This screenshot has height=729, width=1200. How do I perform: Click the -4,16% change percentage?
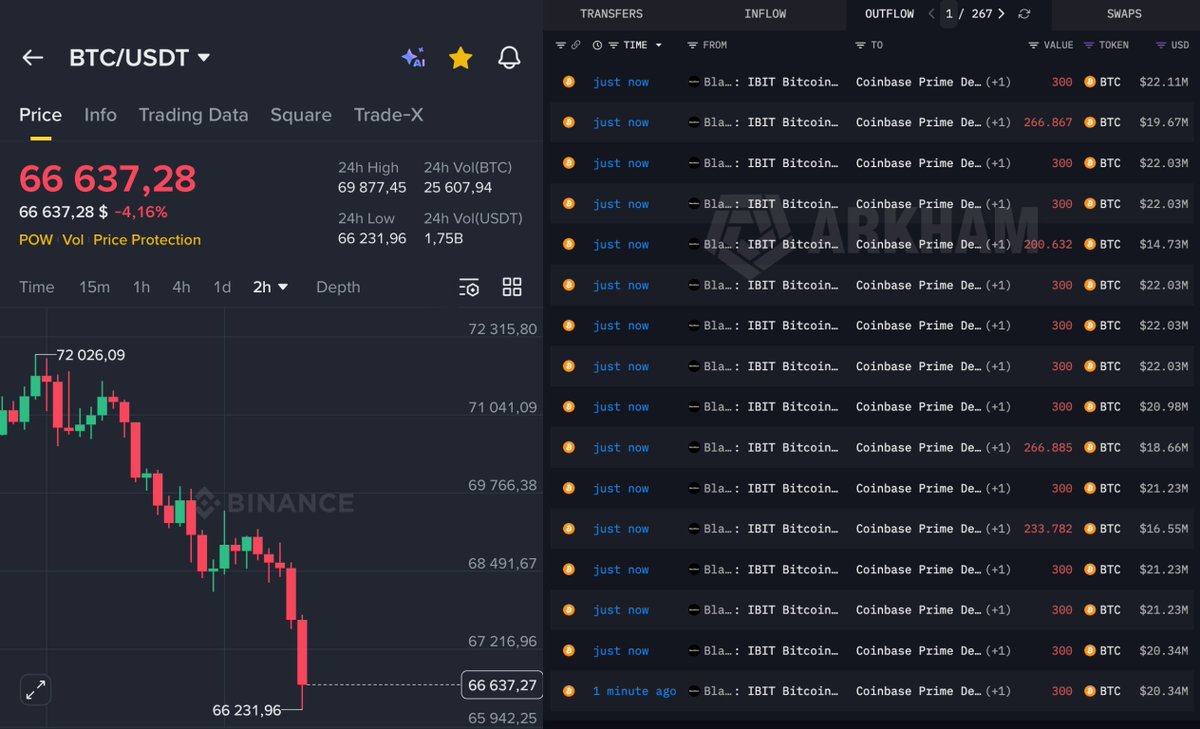point(141,212)
